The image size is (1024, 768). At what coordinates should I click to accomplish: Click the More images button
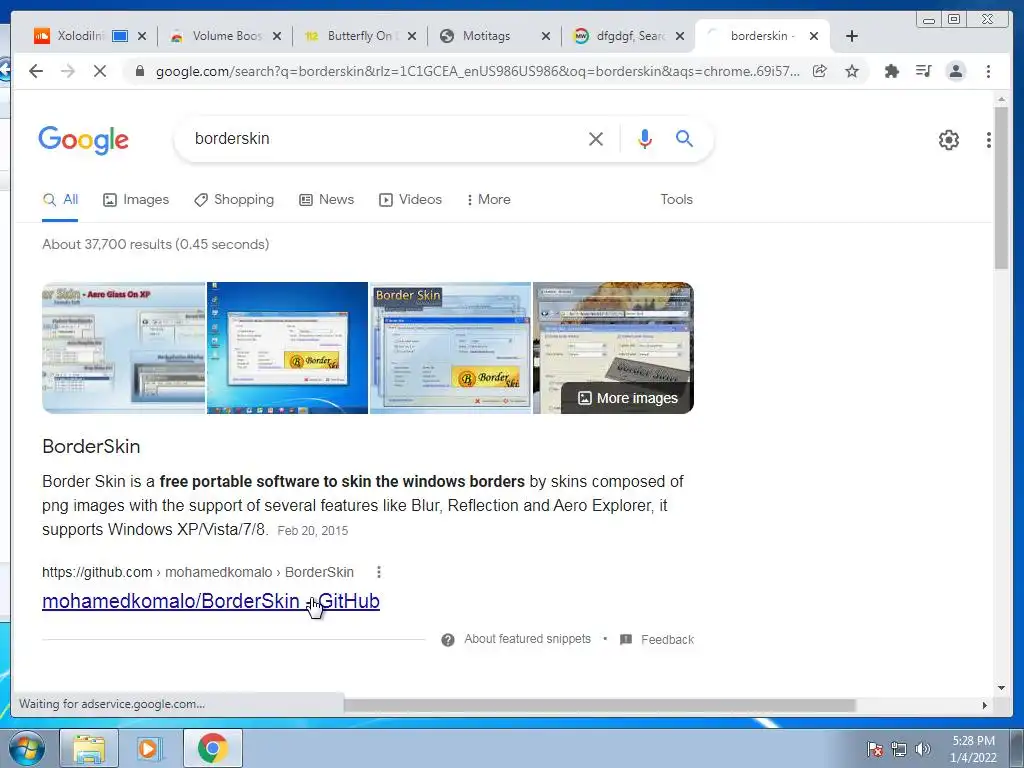click(628, 398)
